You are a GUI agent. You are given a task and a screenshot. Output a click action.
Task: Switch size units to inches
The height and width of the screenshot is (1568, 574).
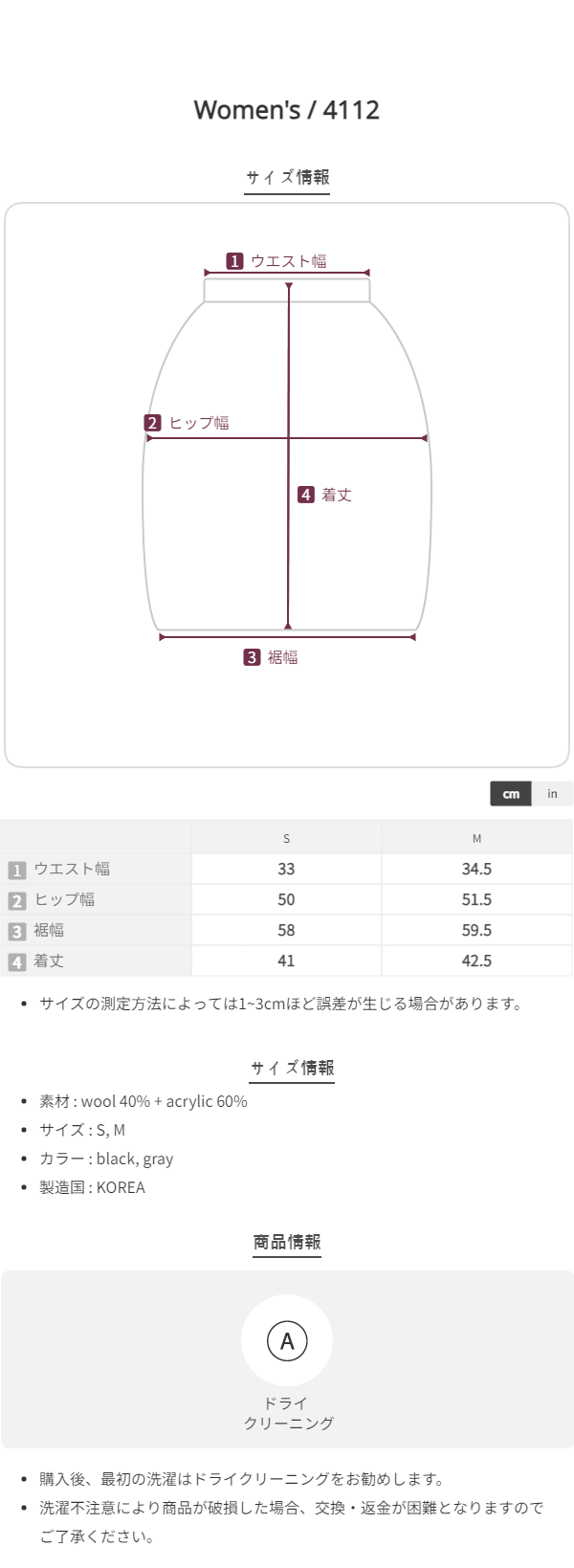552,794
